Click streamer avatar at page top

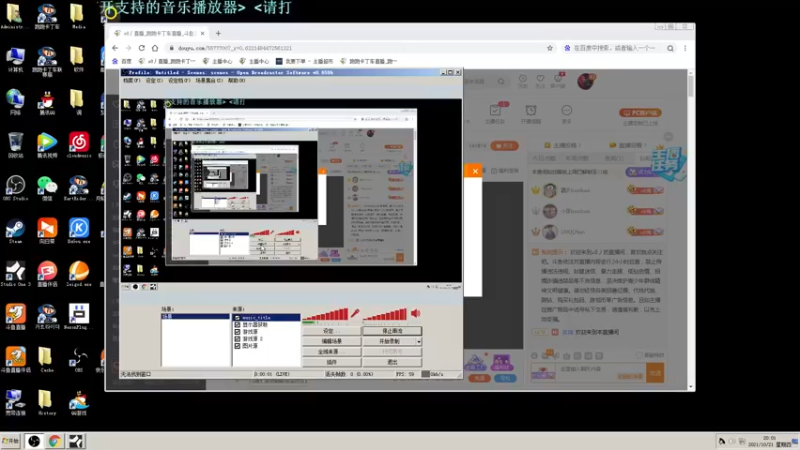(x=586, y=81)
